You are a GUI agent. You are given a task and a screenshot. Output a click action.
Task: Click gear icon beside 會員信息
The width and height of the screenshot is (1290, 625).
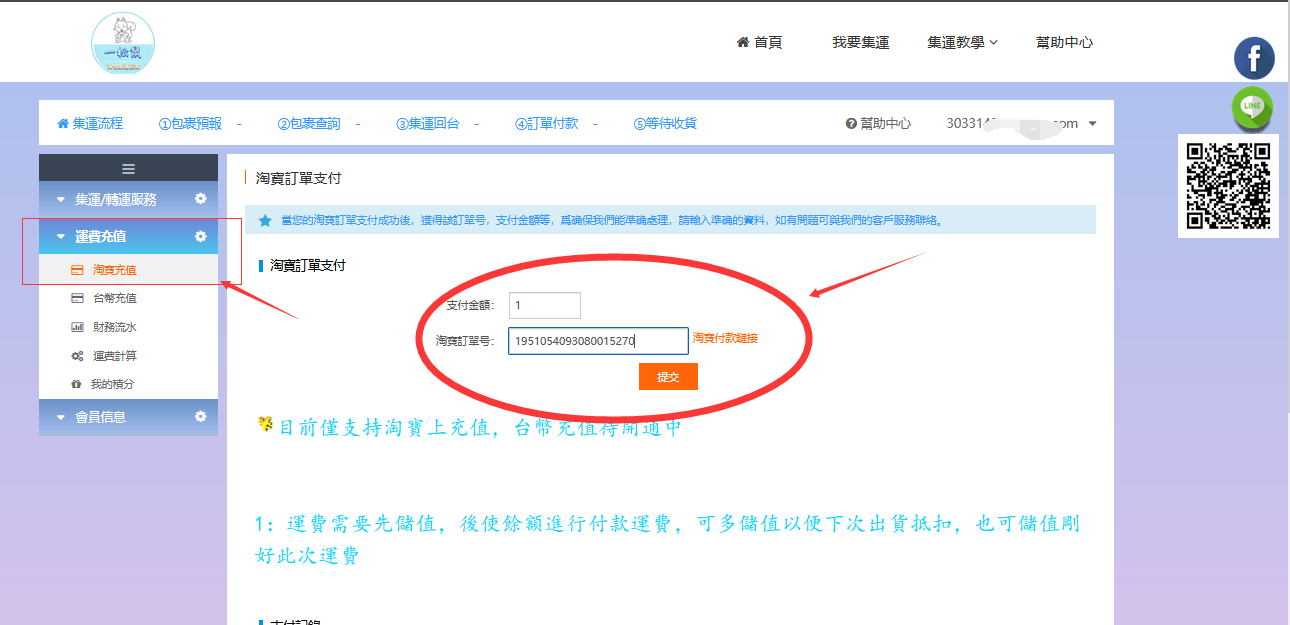201,416
